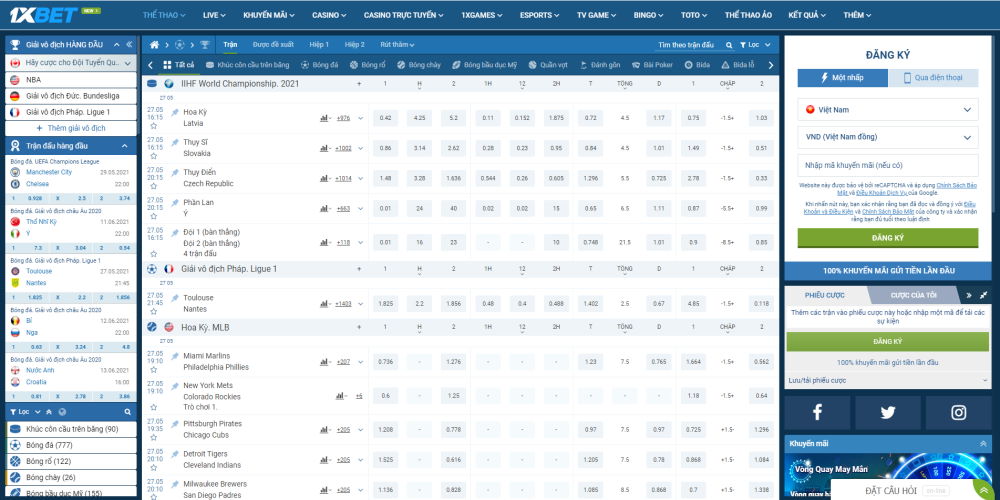Viewport: 1000px width, 500px height.
Task: Open the PHIẾU CƯỢC tab
Action: 824,295
